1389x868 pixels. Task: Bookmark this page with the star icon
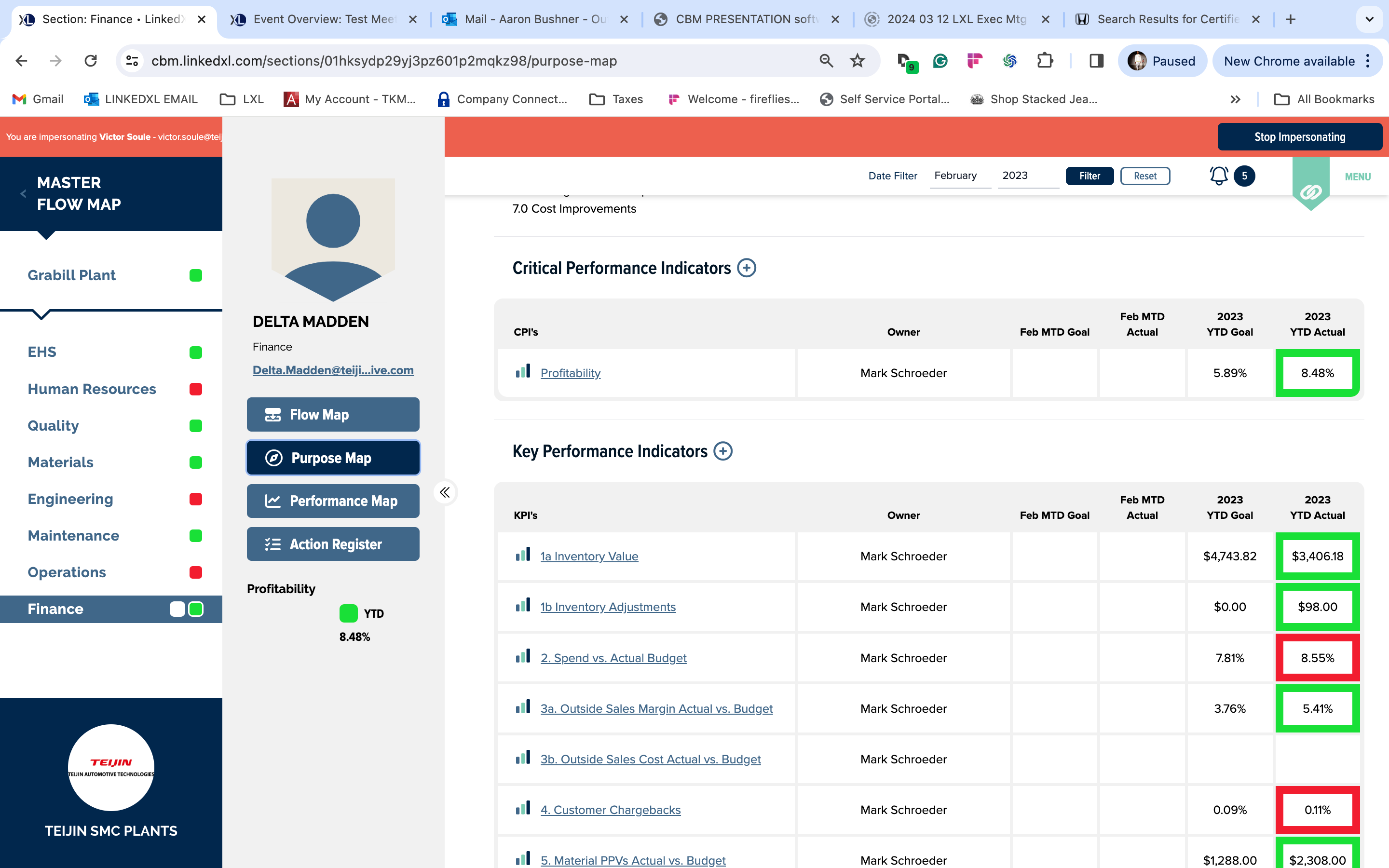(x=858, y=61)
